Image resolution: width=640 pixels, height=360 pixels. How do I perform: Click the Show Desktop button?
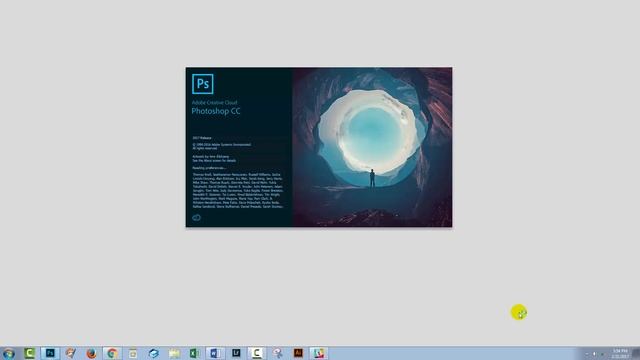[x=636, y=353]
